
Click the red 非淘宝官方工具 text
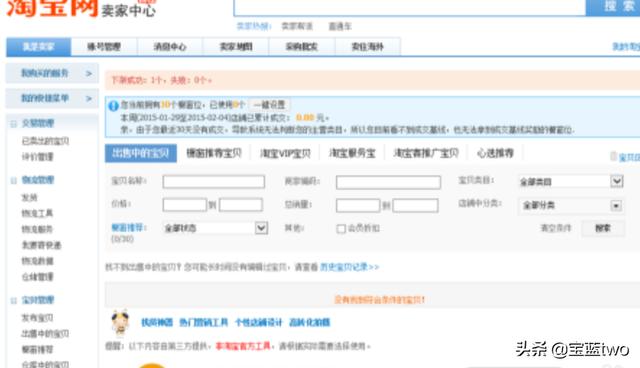(243, 346)
